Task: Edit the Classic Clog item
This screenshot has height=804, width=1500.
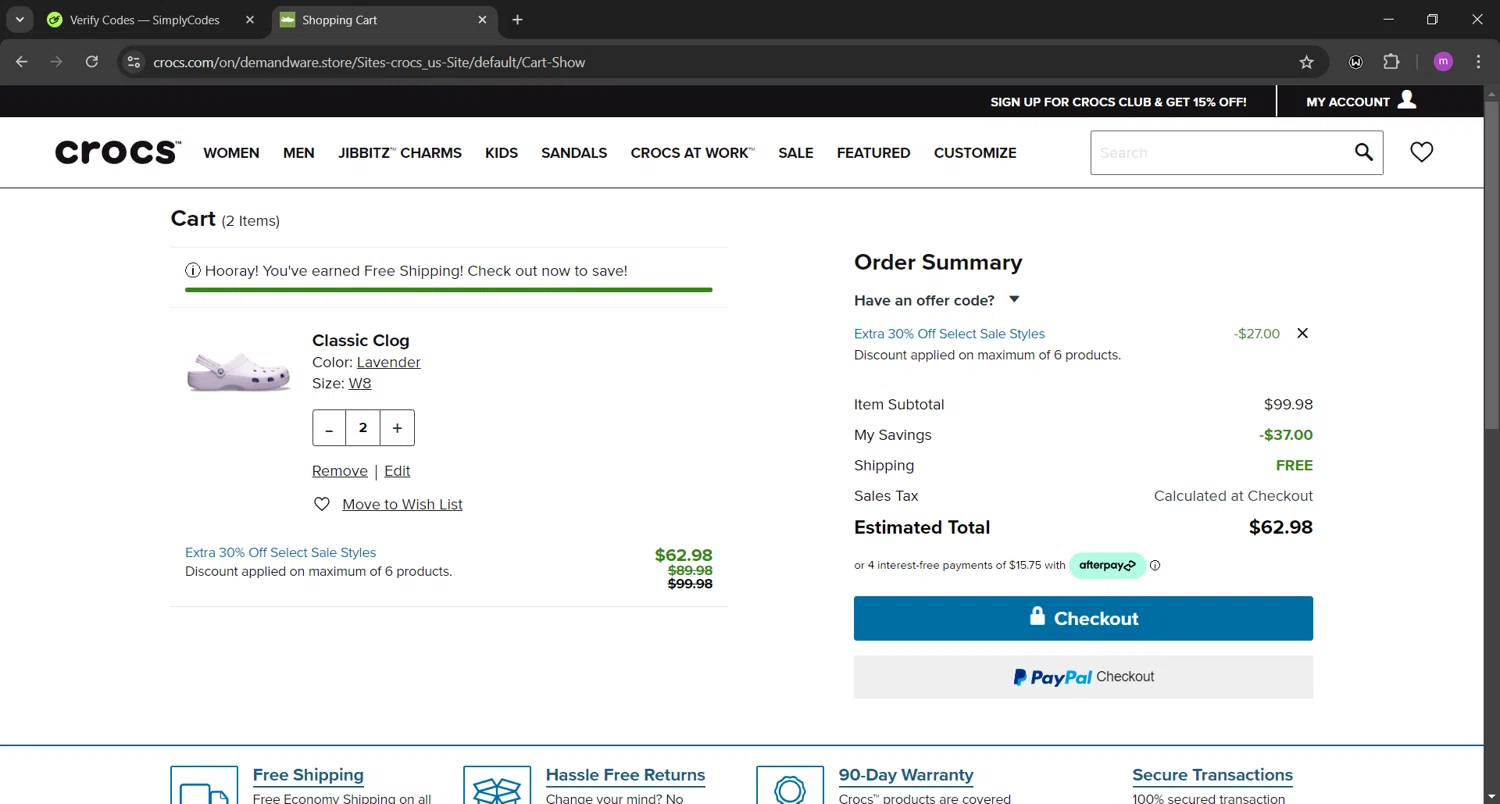Action: 397,471
